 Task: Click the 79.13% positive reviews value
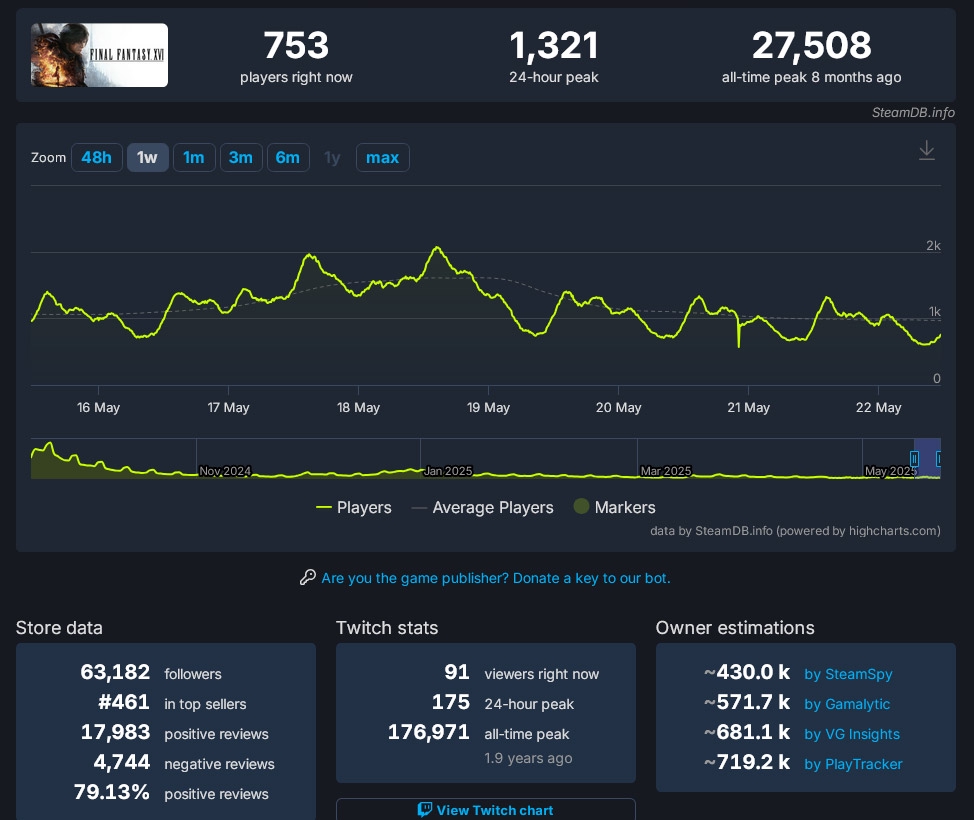(112, 792)
